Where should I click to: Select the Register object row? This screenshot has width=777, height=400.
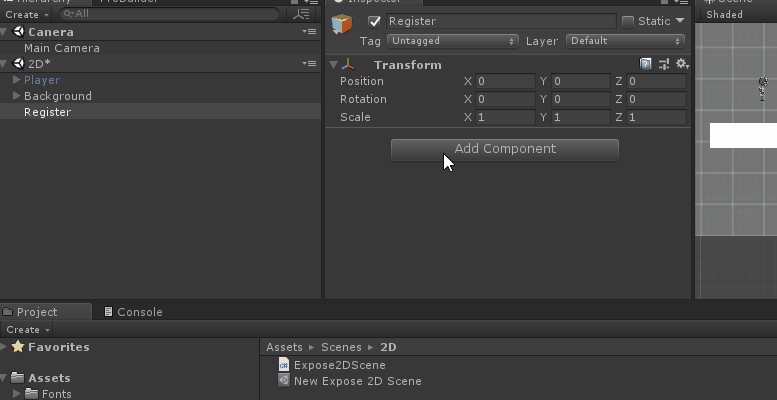pyautogui.click(x=161, y=112)
